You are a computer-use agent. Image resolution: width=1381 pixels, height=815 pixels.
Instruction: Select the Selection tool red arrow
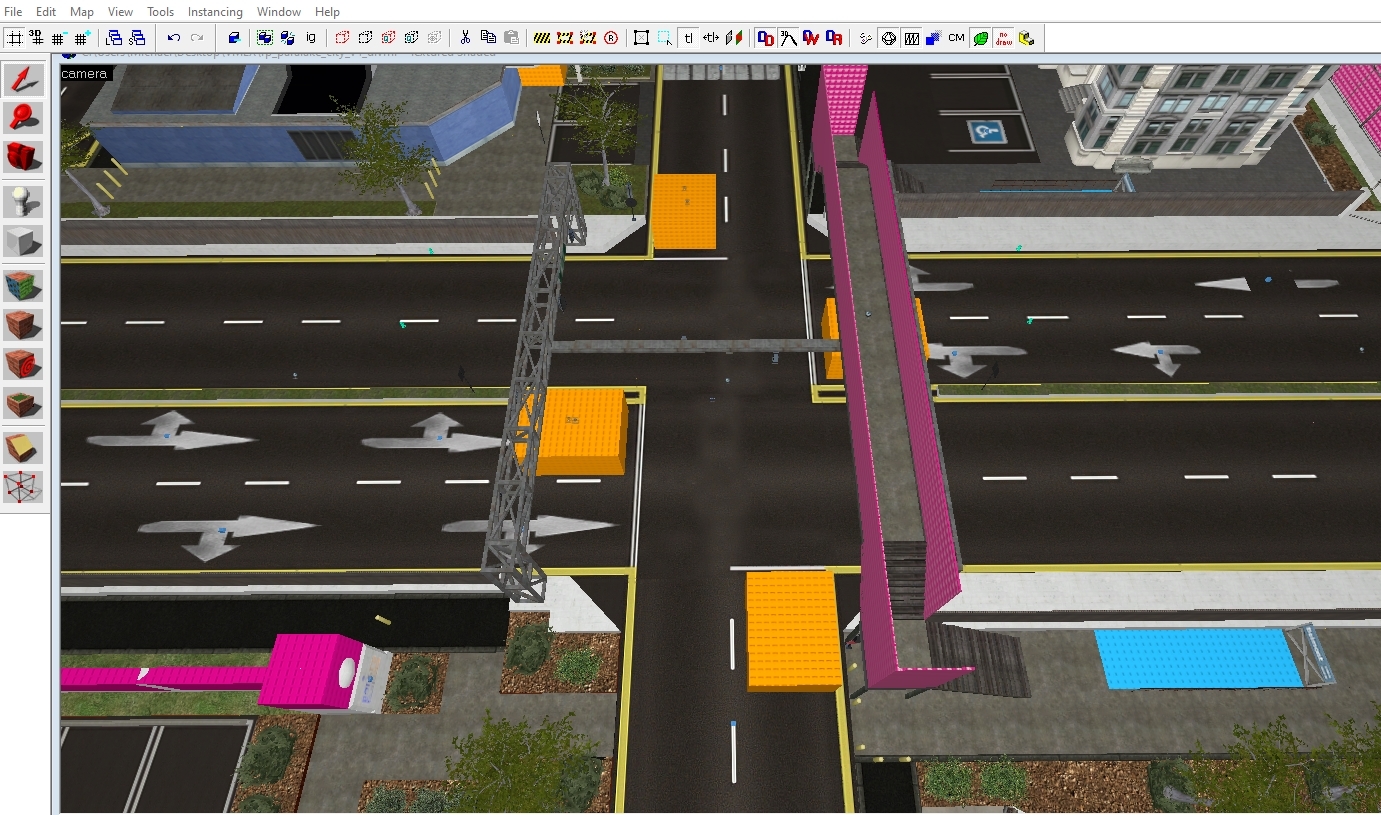click(24, 80)
